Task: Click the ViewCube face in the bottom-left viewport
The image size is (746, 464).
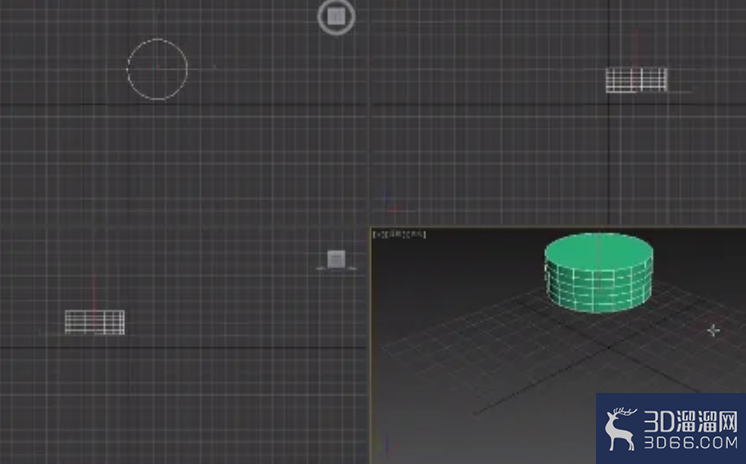Action: [x=336, y=259]
